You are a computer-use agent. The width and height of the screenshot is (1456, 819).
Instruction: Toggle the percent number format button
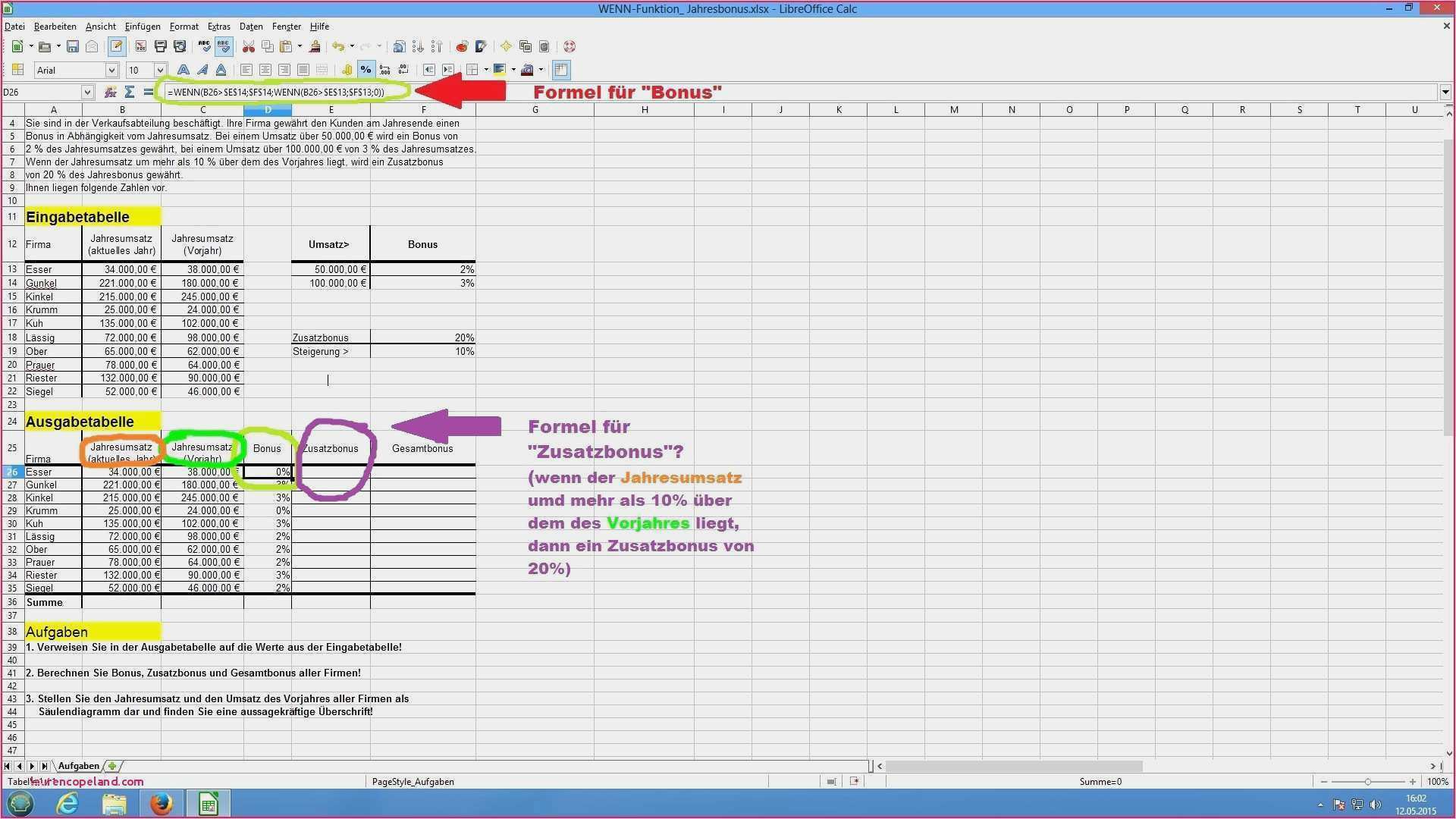(x=366, y=70)
